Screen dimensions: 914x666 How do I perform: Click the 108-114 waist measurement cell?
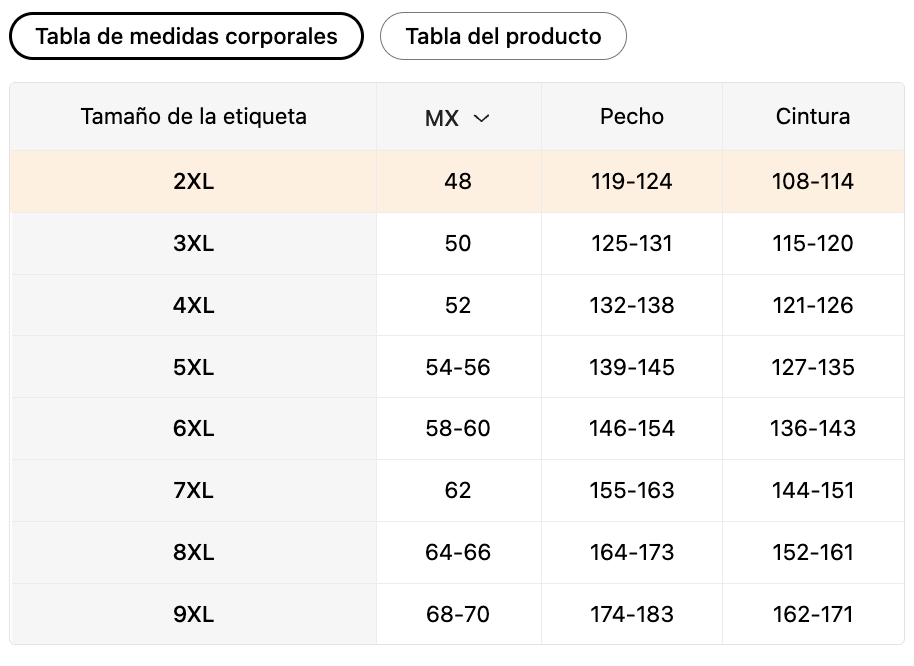(813, 182)
